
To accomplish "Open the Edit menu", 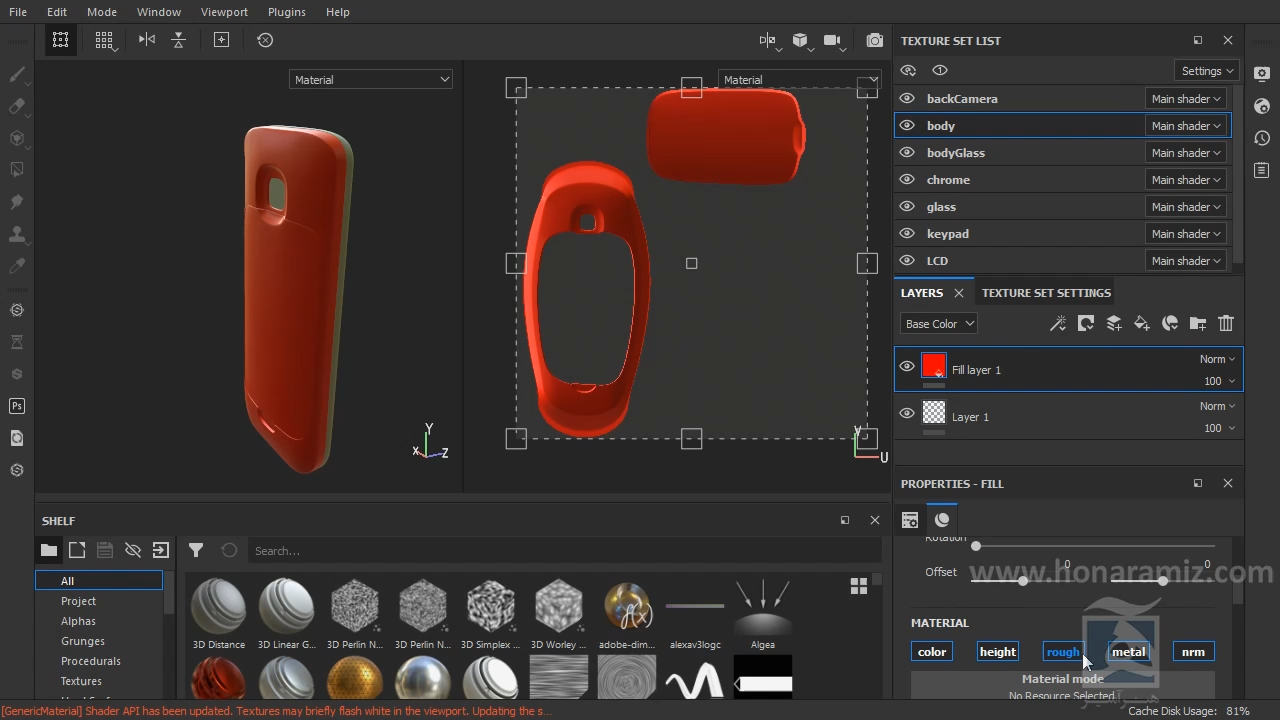I will click(x=57, y=12).
